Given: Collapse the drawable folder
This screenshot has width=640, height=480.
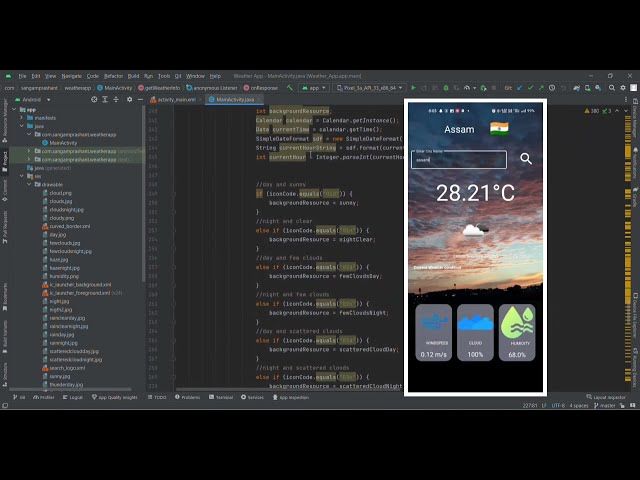Looking at the screenshot, I should click(29, 184).
